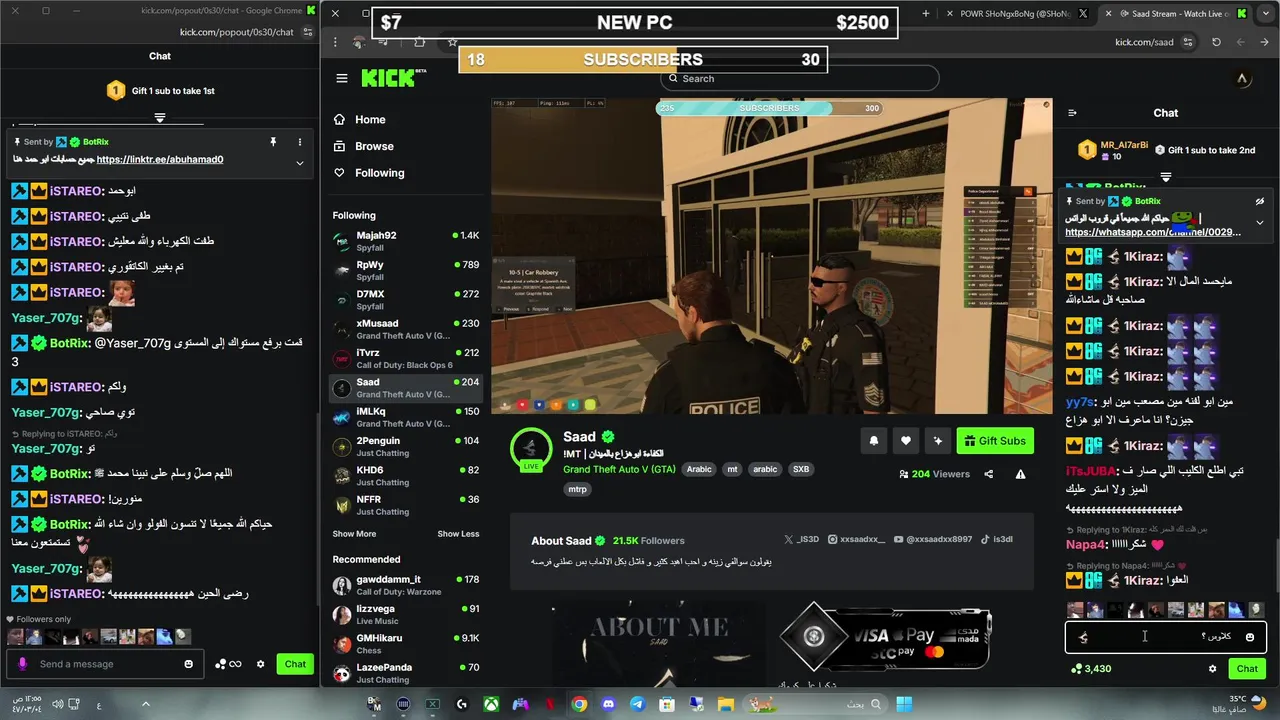
Task: Click Show Less under Following list
Action: pyautogui.click(x=458, y=534)
